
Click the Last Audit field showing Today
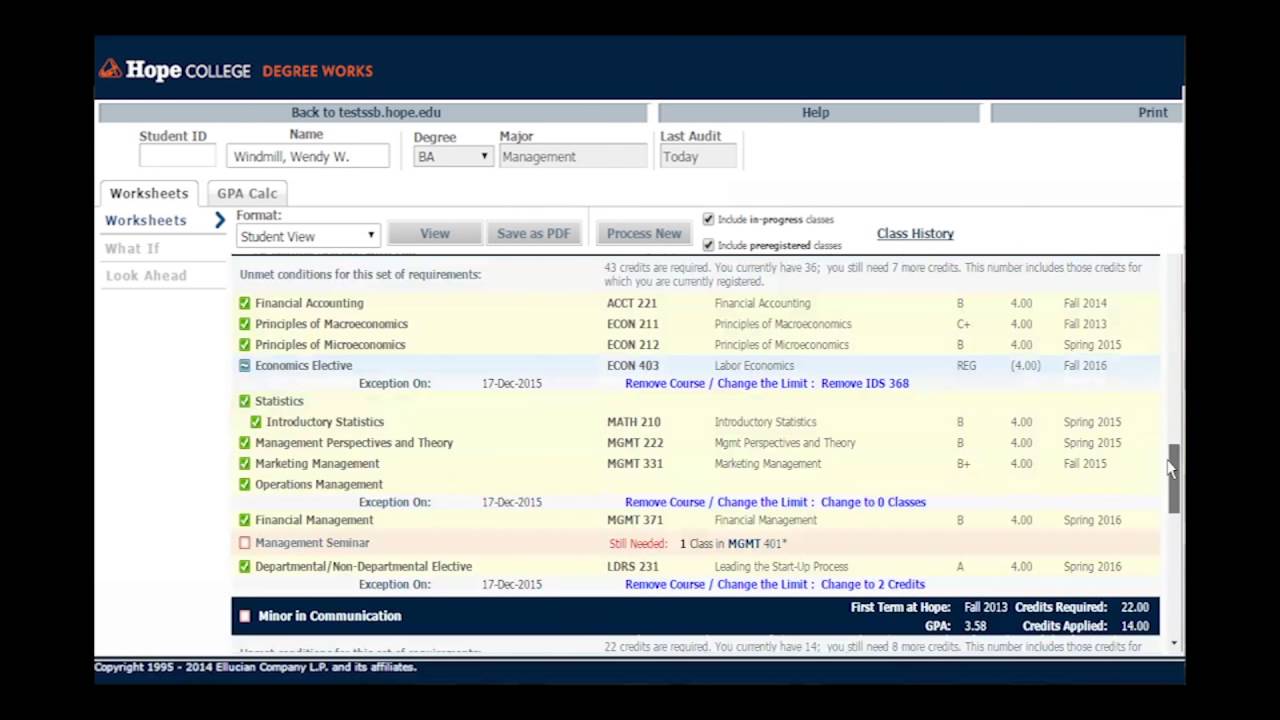pos(698,156)
